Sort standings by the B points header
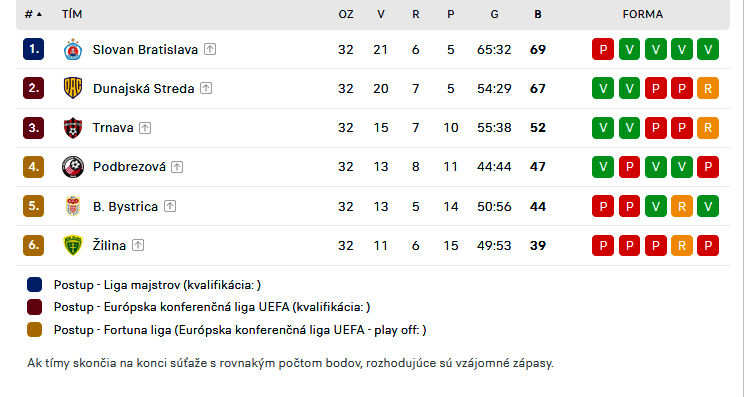Viewport: 744px width, 397px height. coord(538,14)
